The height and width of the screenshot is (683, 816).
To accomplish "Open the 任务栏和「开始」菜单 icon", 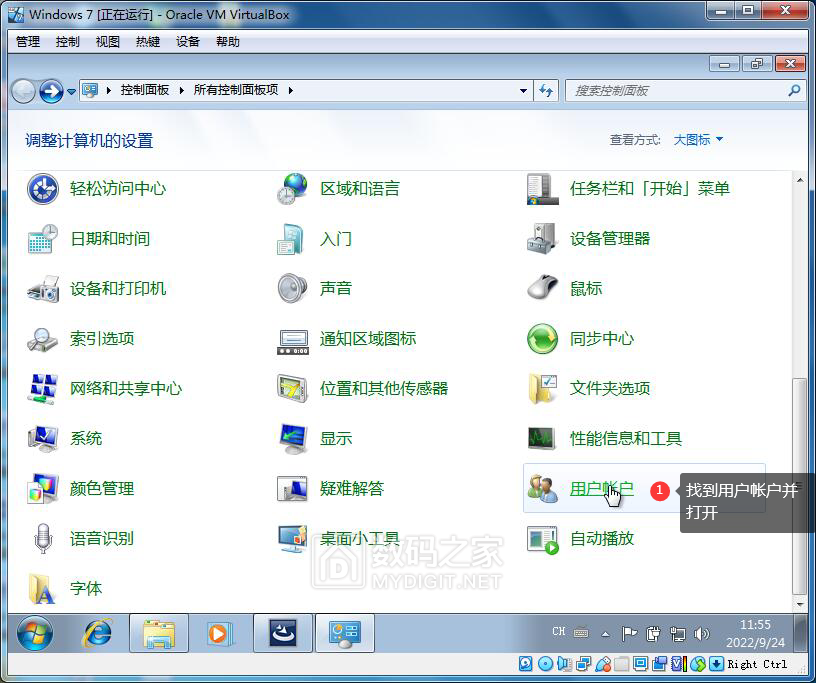I will pyautogui.click(x=542, y=188).
